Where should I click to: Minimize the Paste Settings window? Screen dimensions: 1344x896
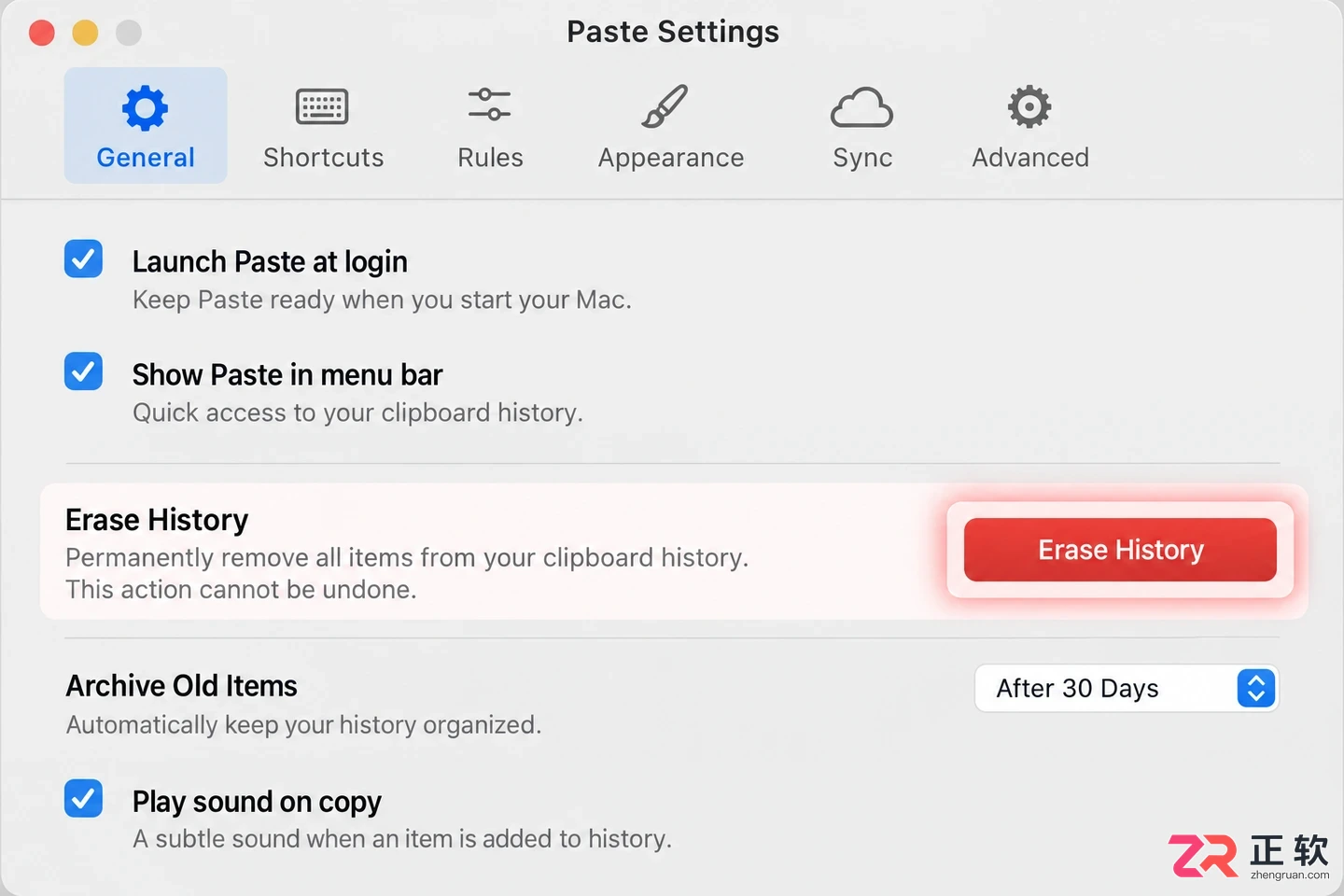(x=85, y=33)
